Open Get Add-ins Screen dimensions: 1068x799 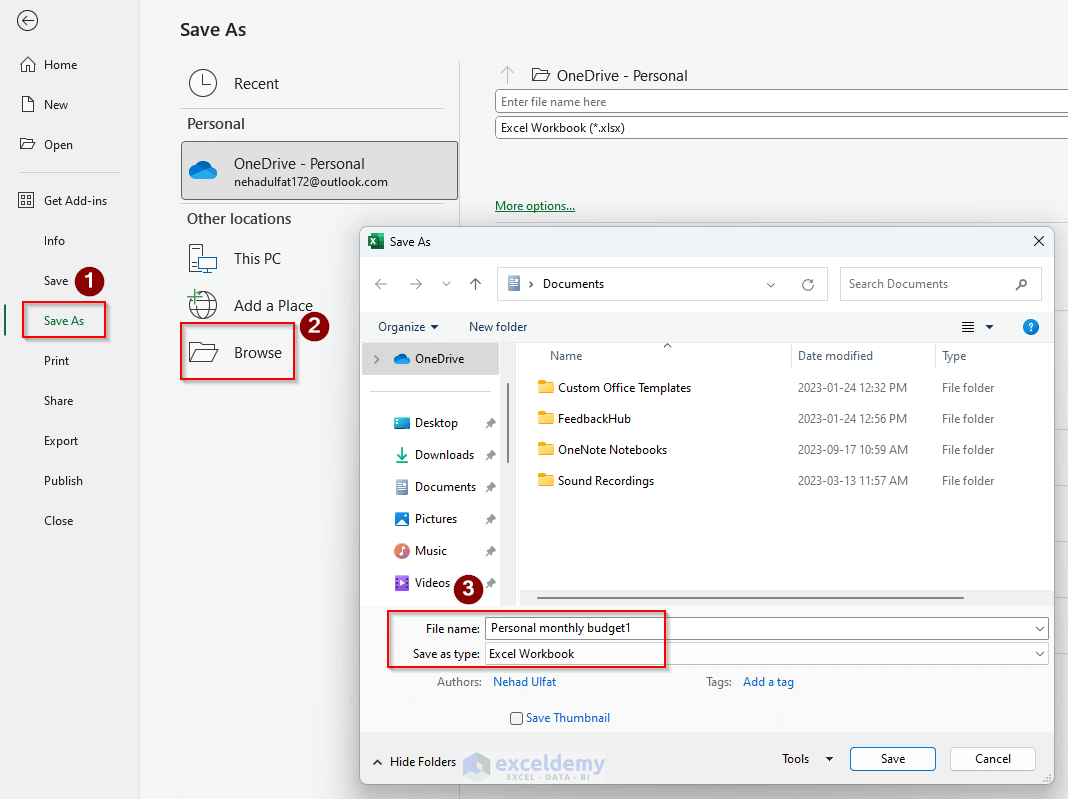62,200
